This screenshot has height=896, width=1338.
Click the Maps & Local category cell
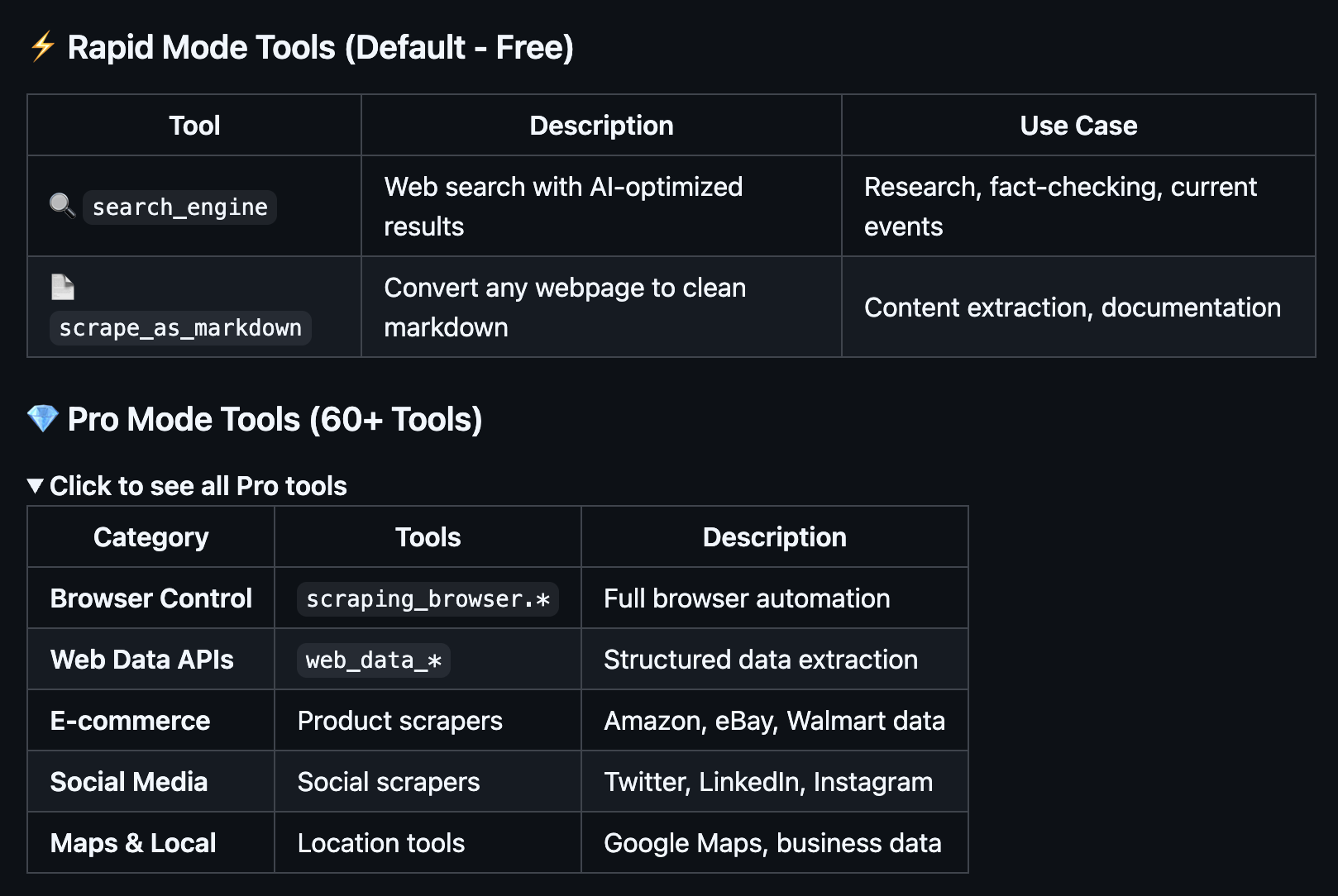click(133, 843)
